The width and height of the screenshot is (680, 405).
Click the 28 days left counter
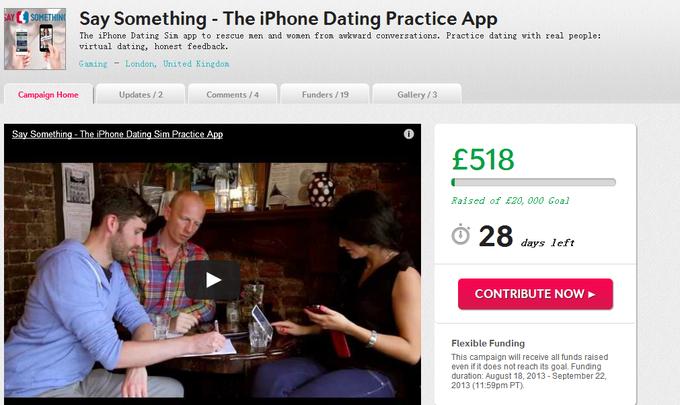pyautogui.click(x=526, y=237)
